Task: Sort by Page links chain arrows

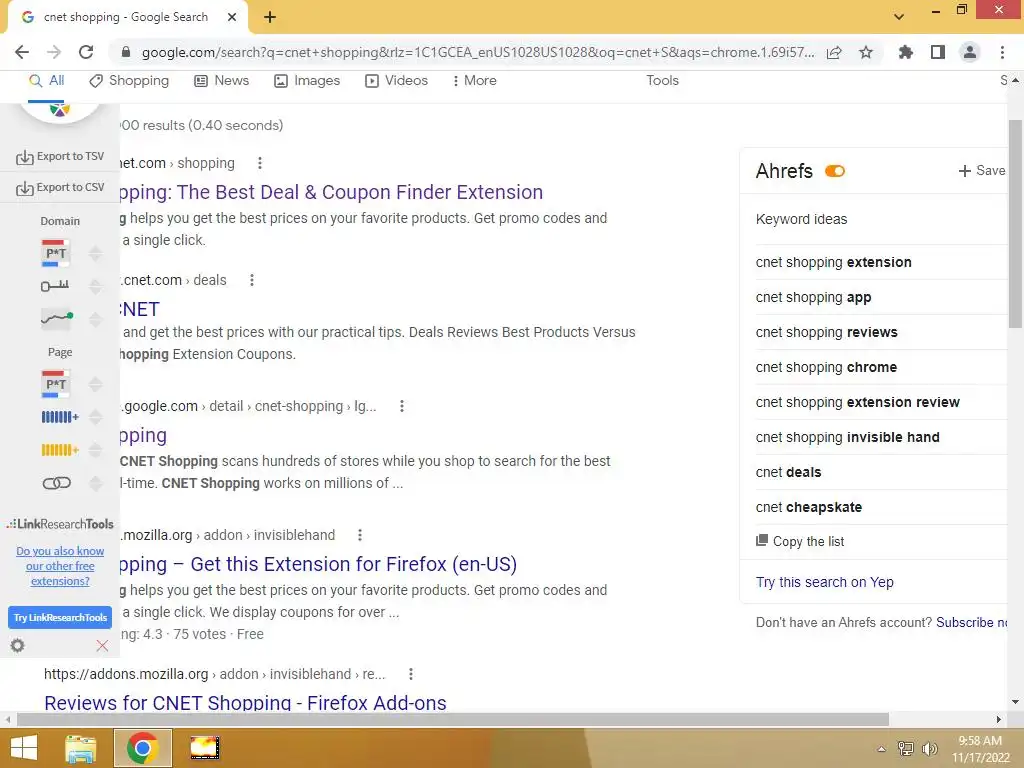Action: [x=95, y=483]
